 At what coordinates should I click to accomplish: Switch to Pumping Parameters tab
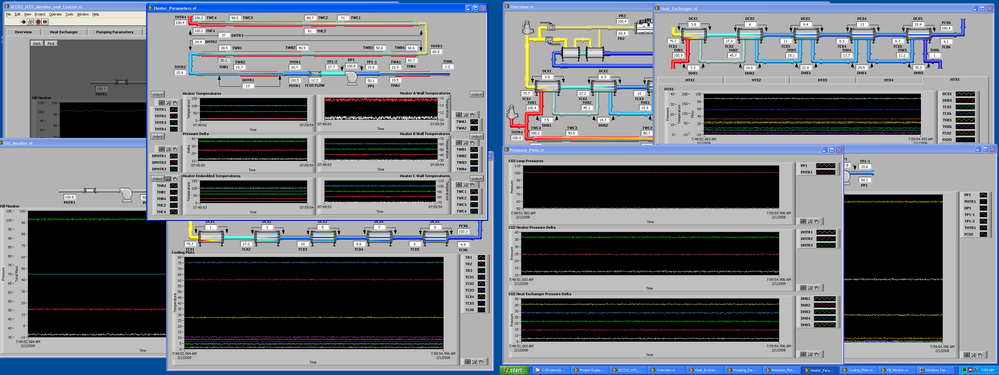[115, 32]
